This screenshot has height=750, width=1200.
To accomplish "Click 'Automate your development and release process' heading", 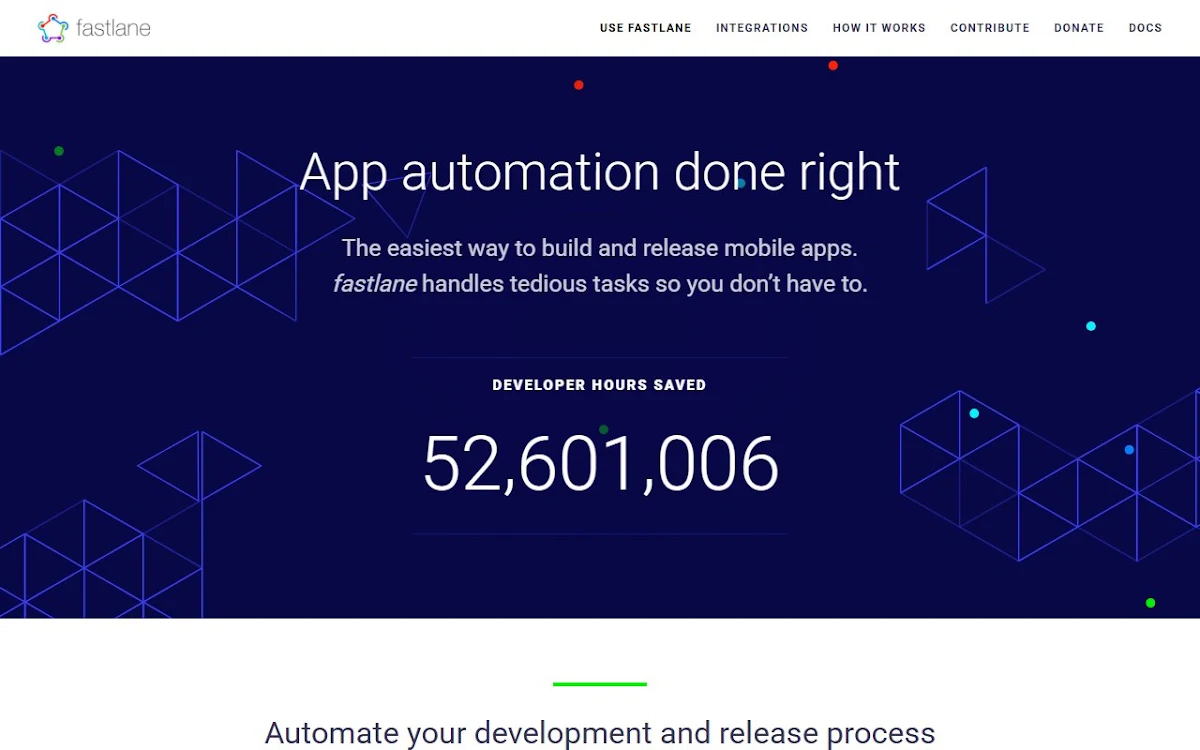I will pyautogui.click(x=600, y=733).
